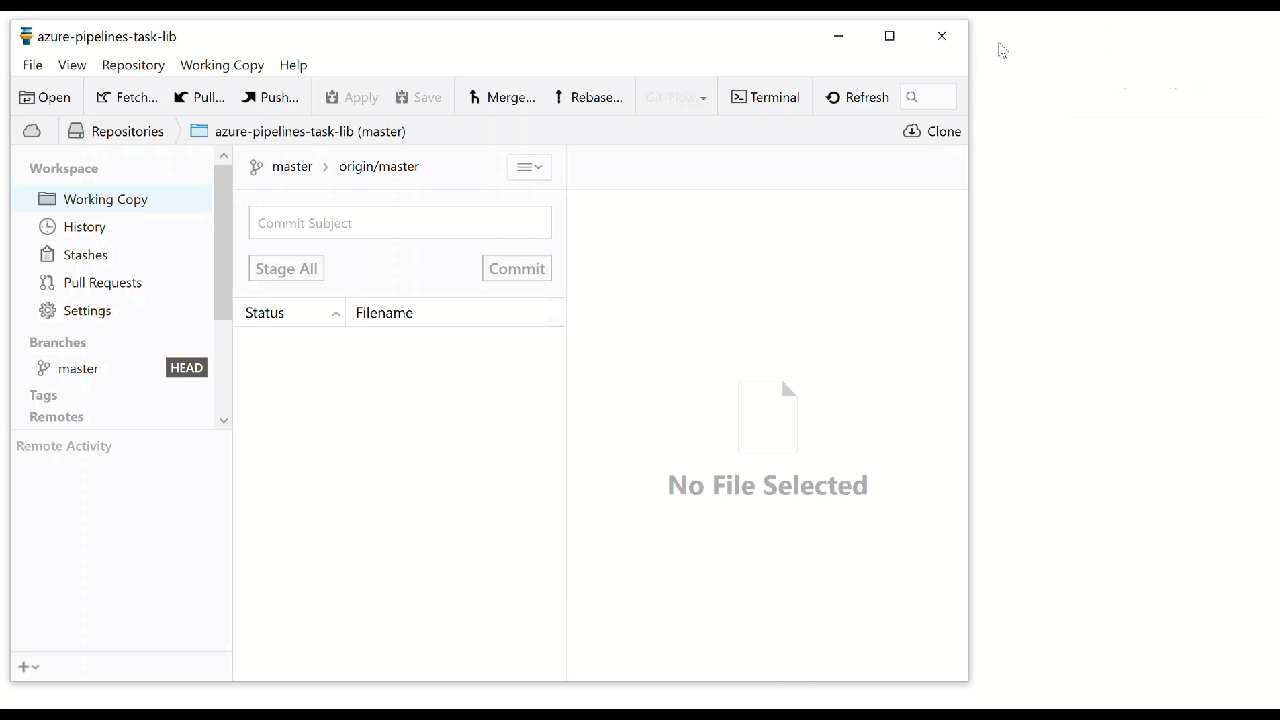The width and height of the screenshot is (1280, 720).
Task: Pull changes with the Pull button
Action: click(x=199, y=97)
